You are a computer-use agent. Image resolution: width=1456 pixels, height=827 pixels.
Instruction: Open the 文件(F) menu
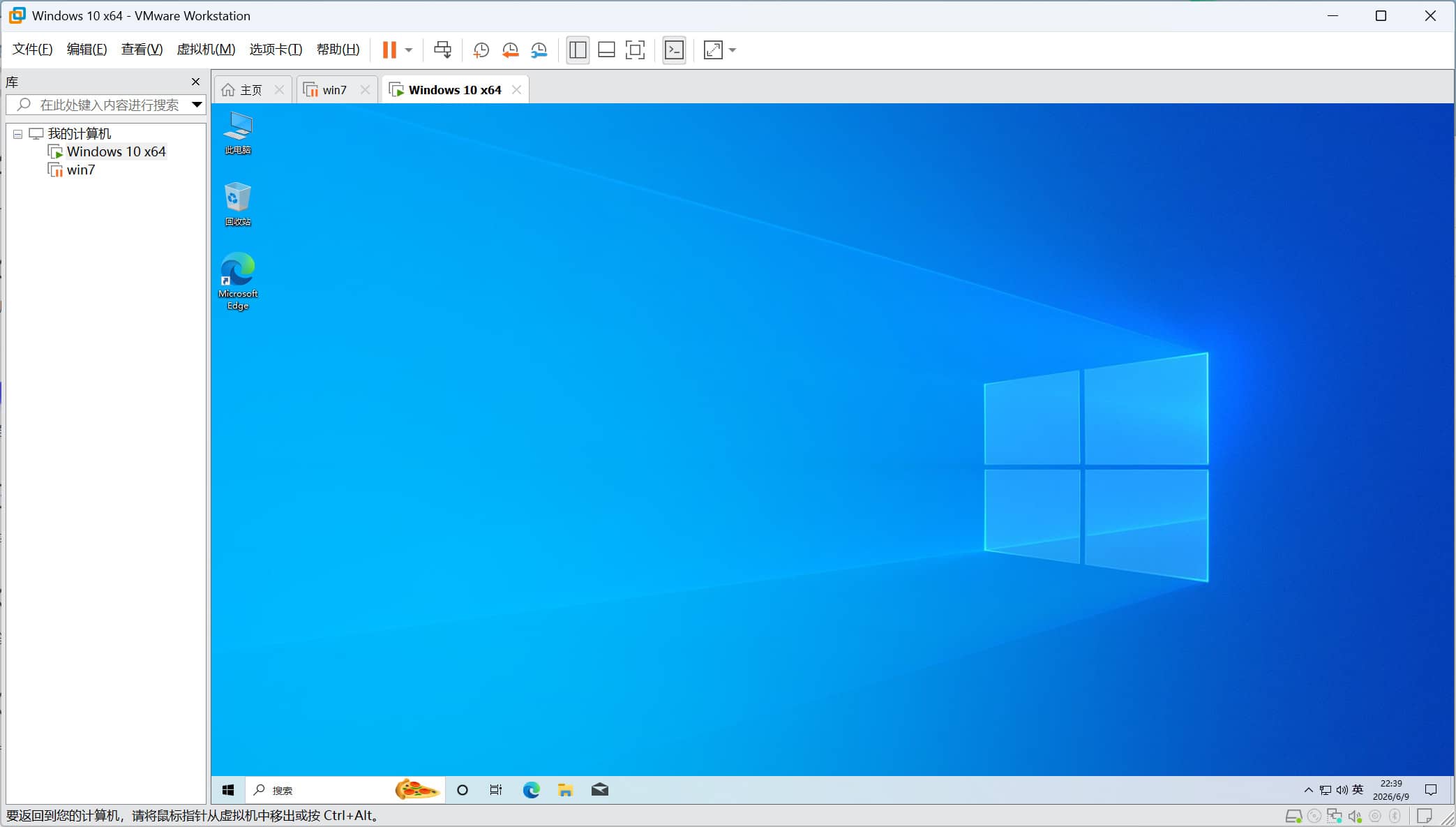click(33, 49)
